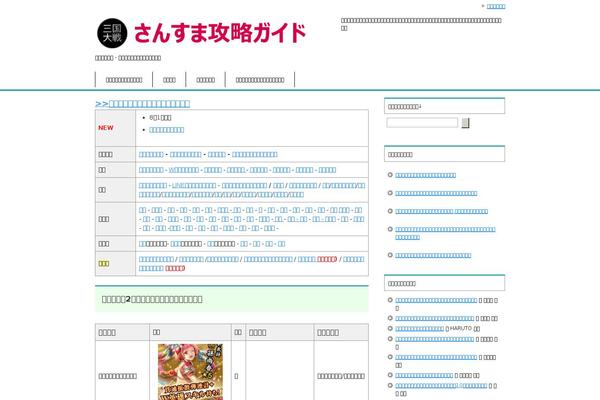Viewport: 600px width, 400px height.
Task: Open the blue link in the NEW row
Action: coord(166,130)
